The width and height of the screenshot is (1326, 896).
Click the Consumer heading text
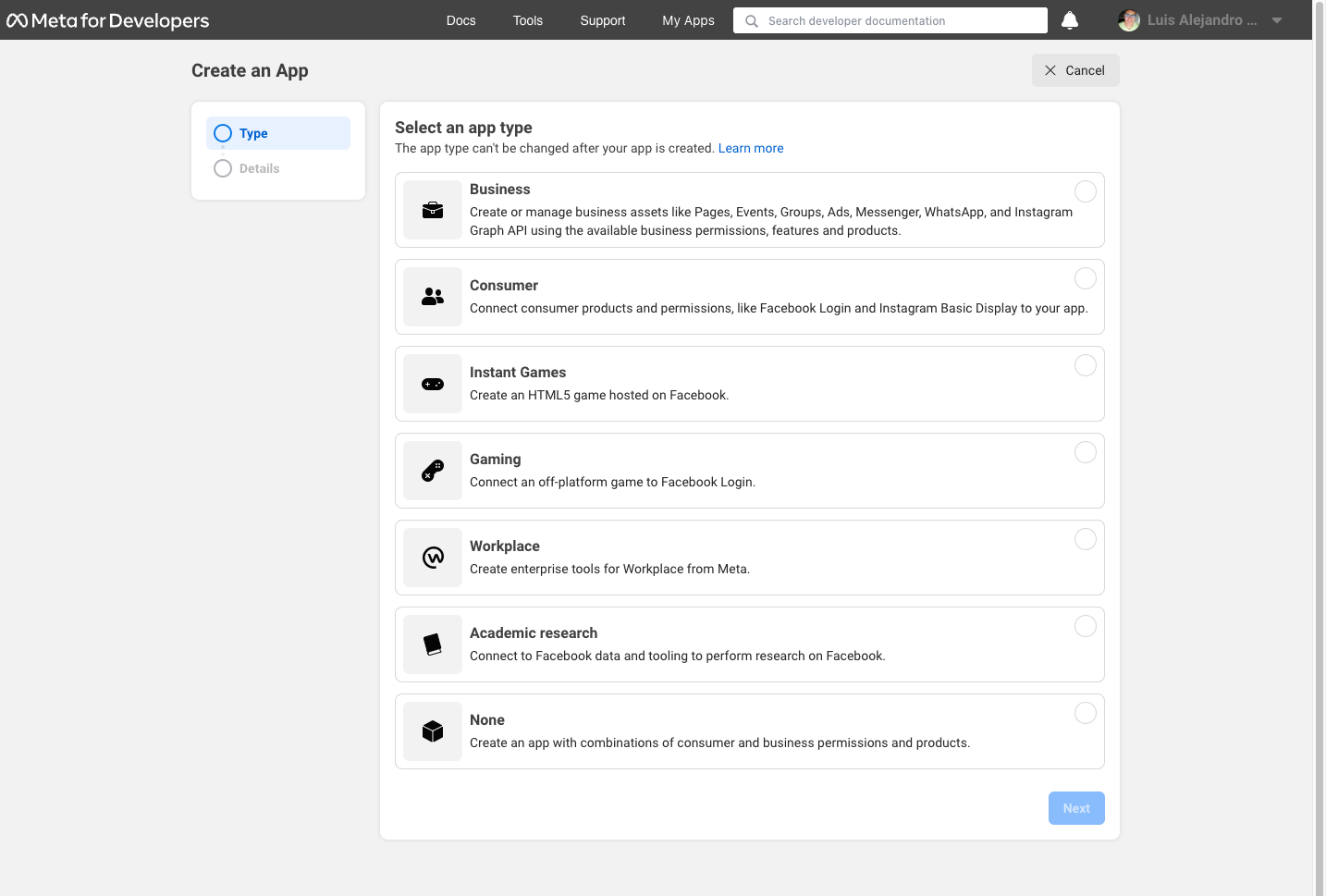[504, 286]
